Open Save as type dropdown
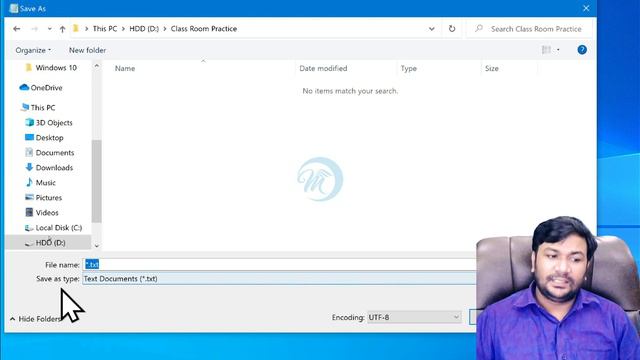 (x=280, y=279)
